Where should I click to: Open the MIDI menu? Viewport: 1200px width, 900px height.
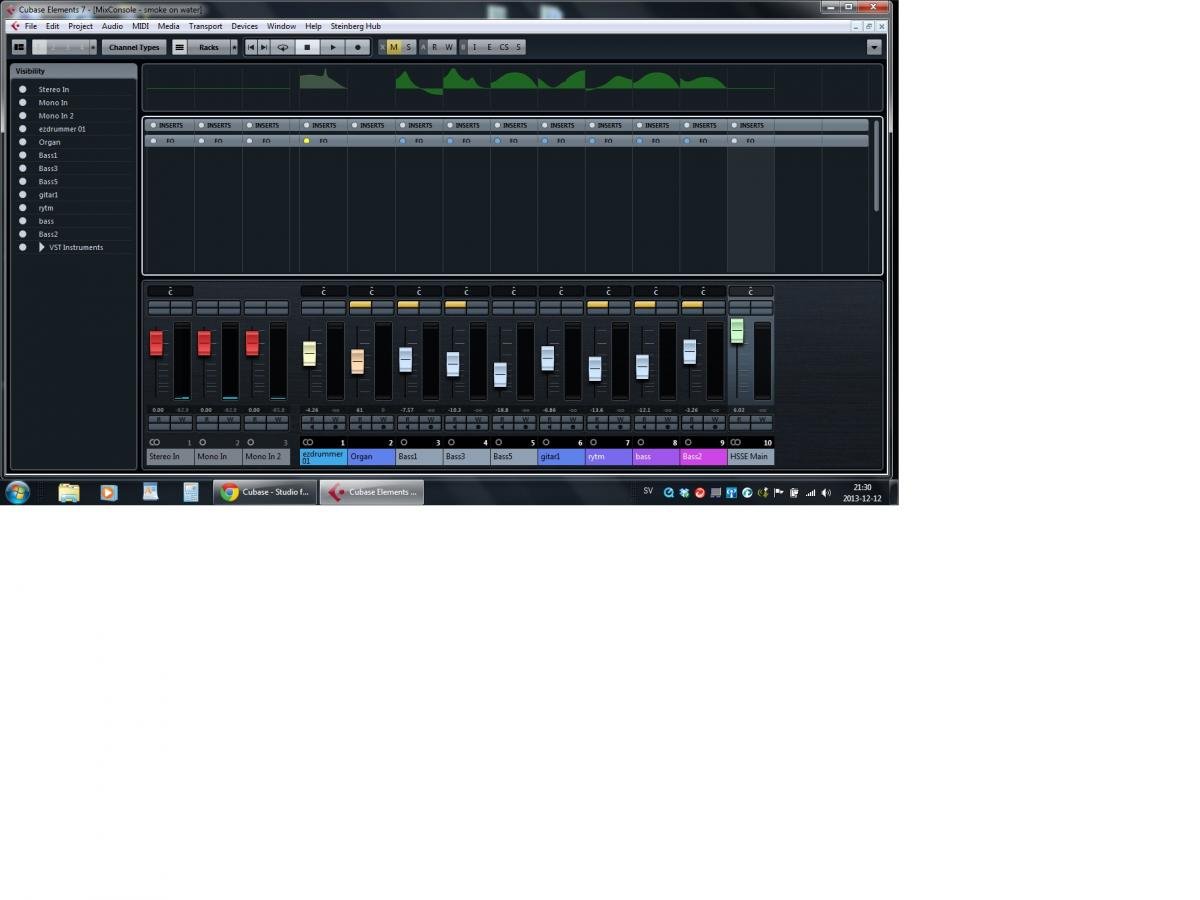pos(140,26)
